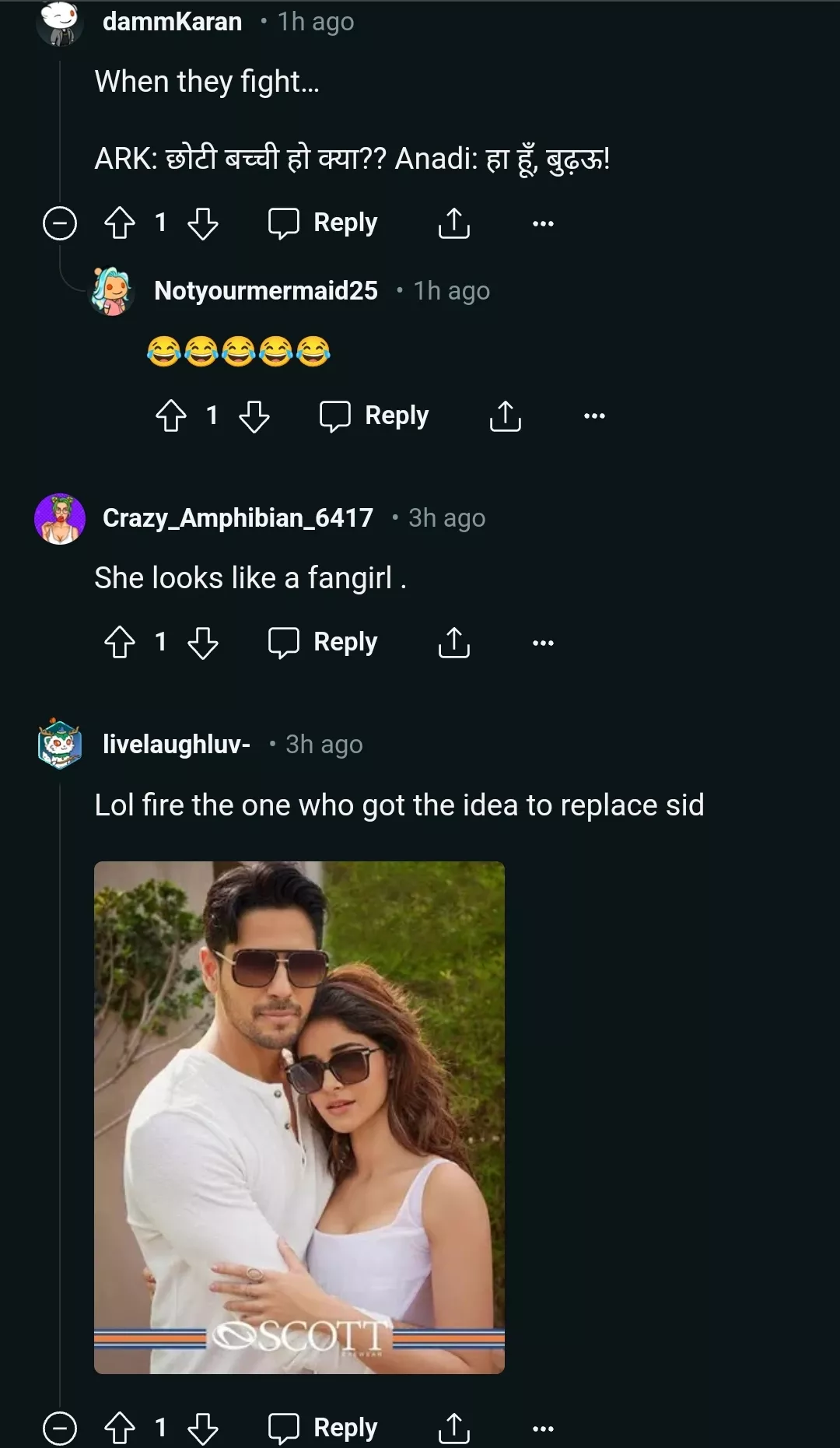The image size is (840, 1448).
Task: Upvote Crazy_Amphibian_6417's comment
Action: coord(120,643)
